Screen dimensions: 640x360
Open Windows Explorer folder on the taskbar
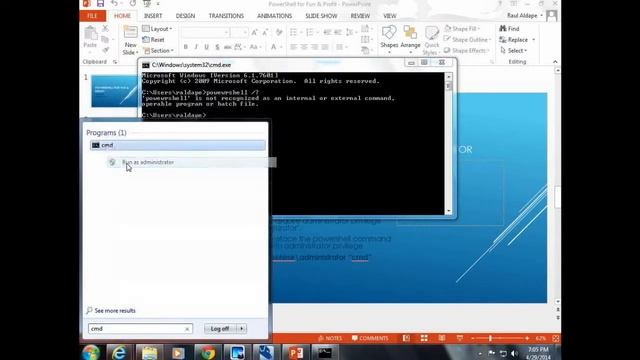click(149, 353)
